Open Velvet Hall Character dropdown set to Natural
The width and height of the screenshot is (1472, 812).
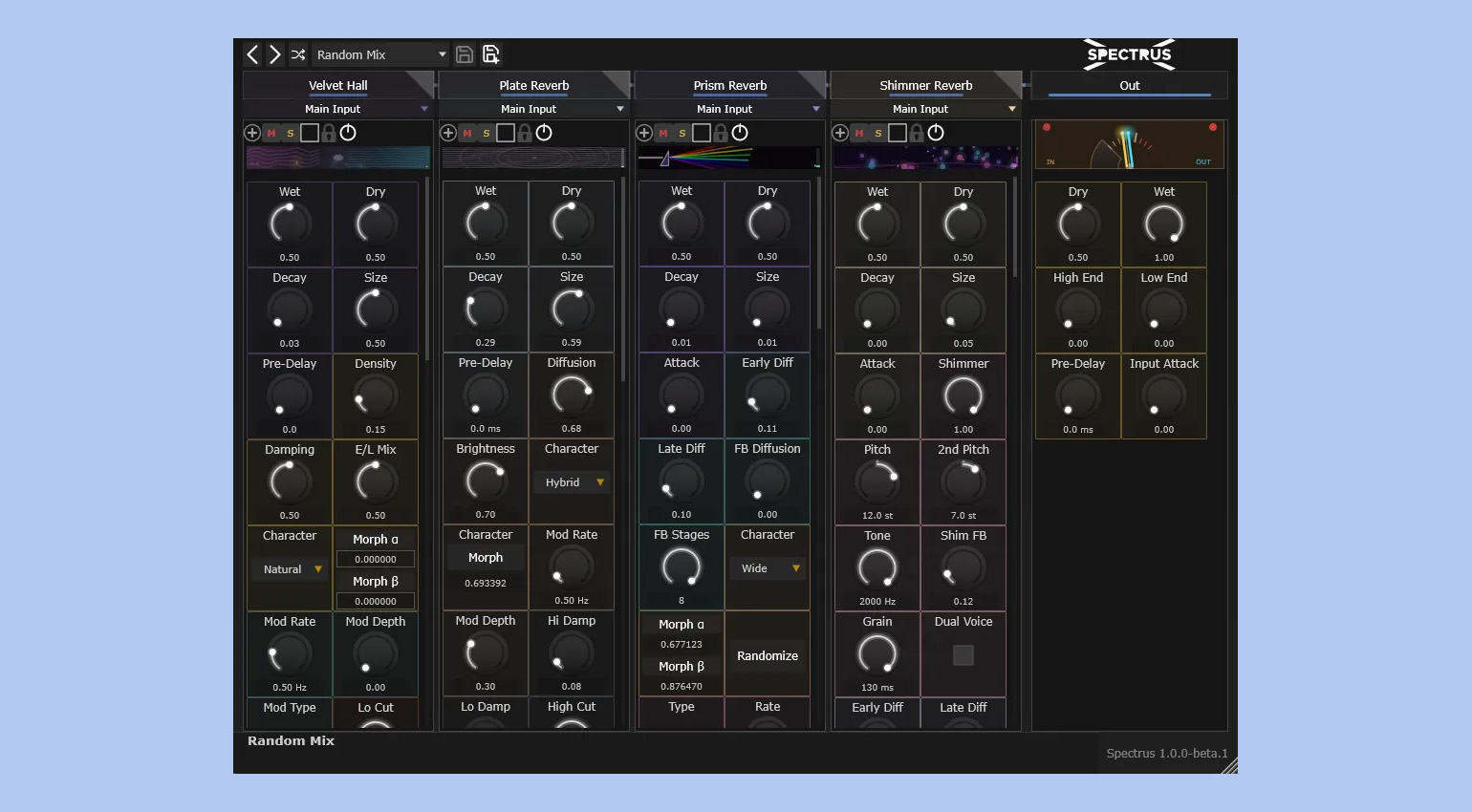click(291, 569)
